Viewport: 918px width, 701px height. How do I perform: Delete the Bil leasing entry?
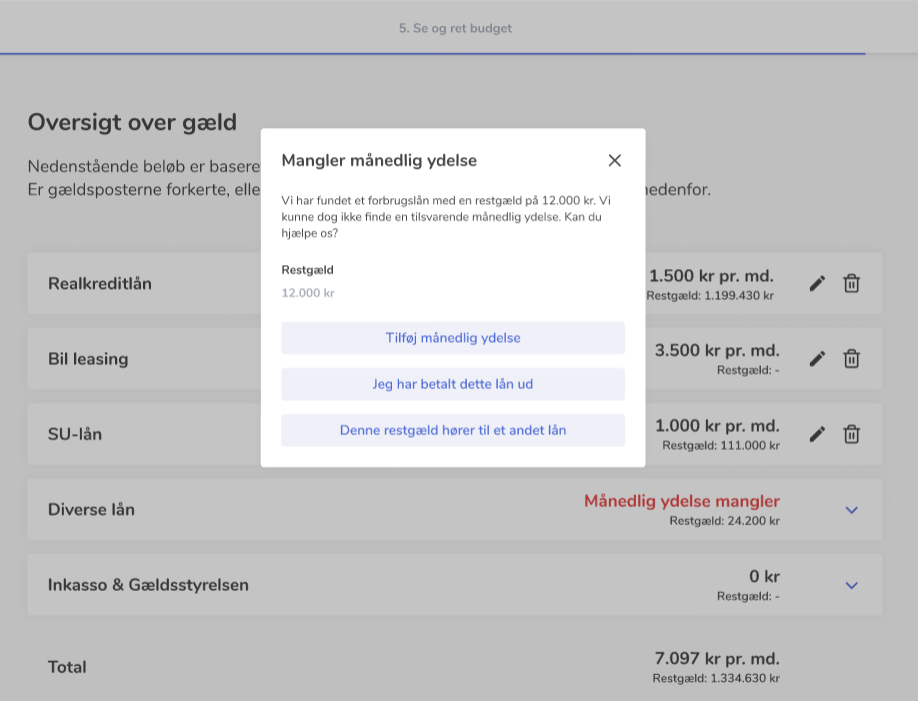[851, 359]
